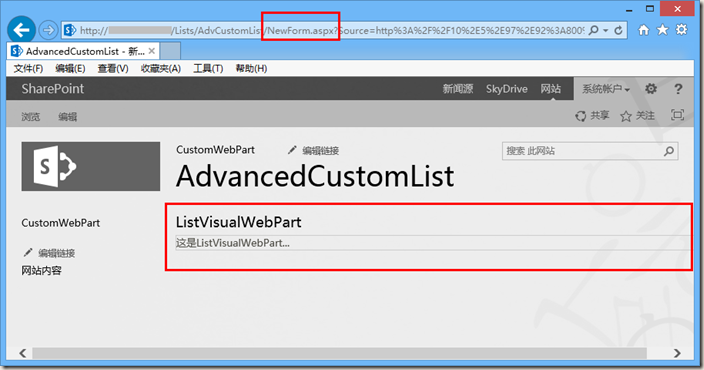Open the browser Home icon
704x370 pixels.
click(643, 30)
